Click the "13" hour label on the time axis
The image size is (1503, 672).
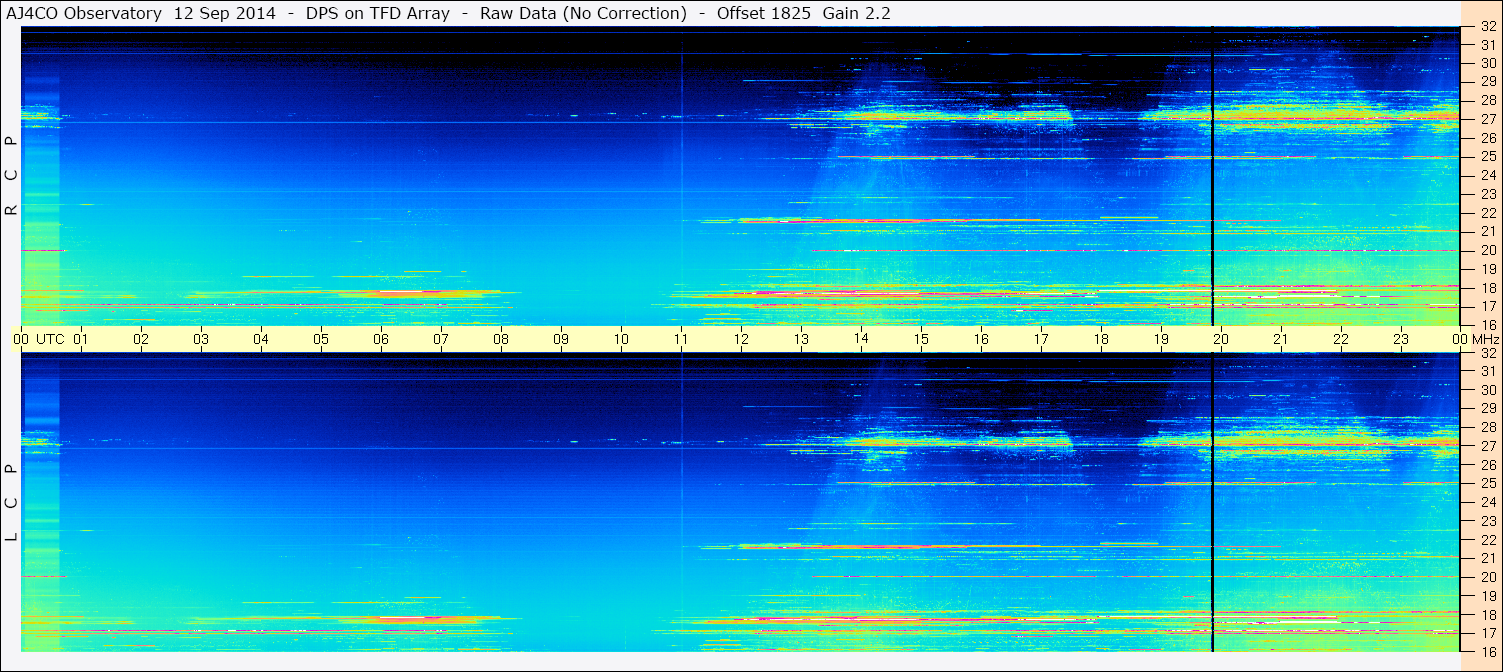[x=801, y=339]
